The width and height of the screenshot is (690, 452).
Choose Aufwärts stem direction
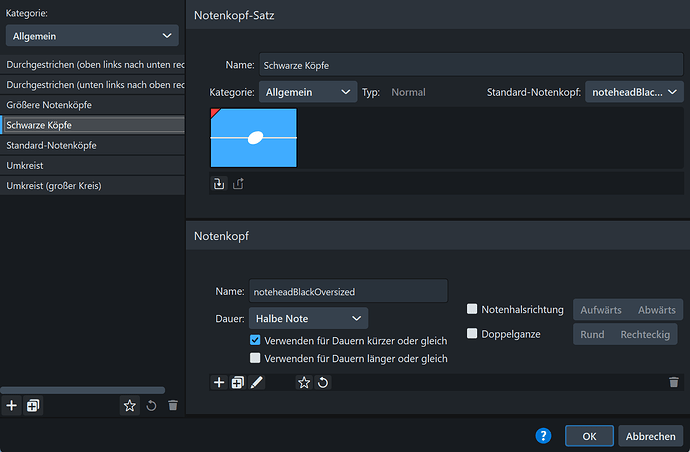click(601, 310)
